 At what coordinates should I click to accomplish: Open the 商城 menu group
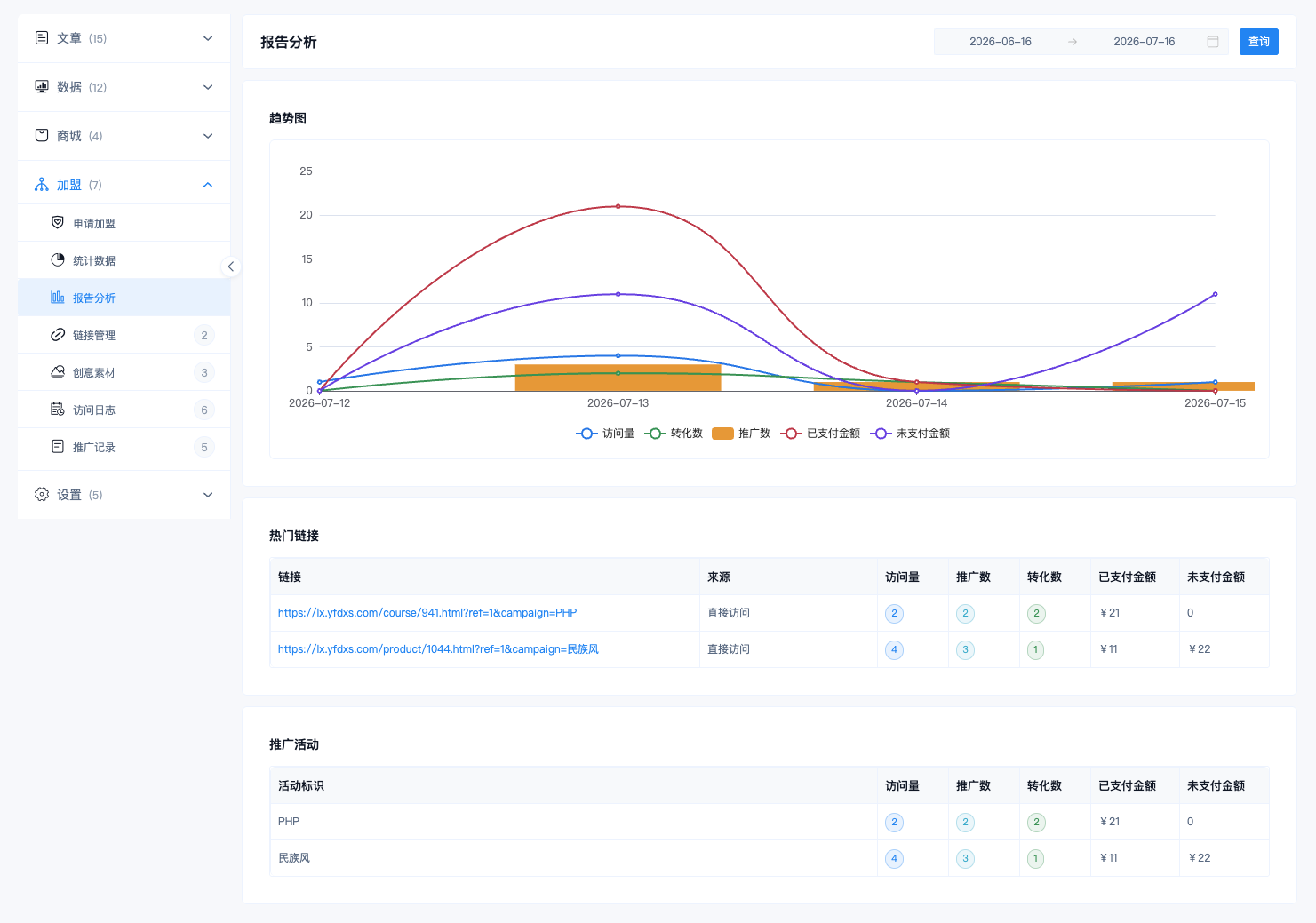[124, 136]
